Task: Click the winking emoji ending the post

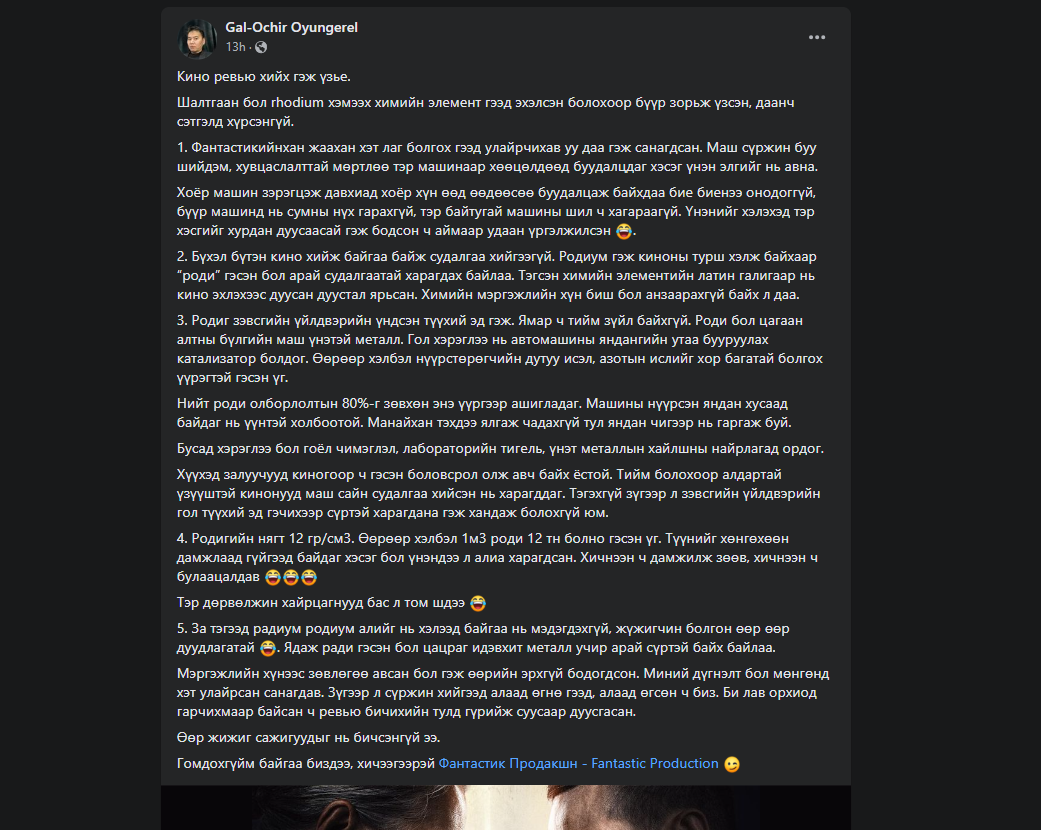Action: click(x=732, y=764)
